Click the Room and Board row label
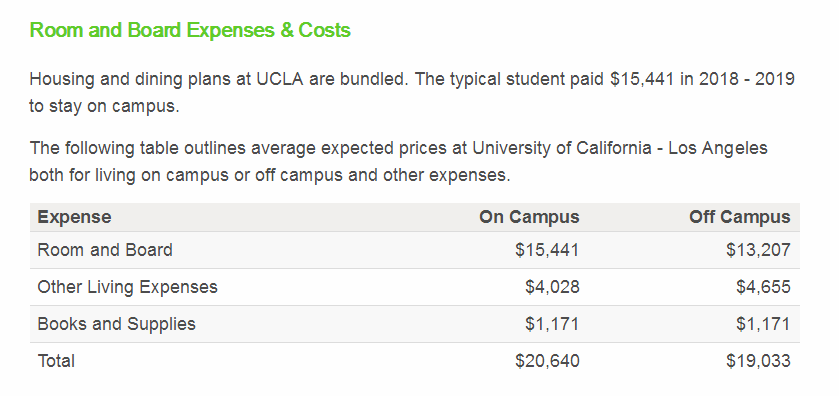This screenshot has height=396, width=839. [105, 250]
